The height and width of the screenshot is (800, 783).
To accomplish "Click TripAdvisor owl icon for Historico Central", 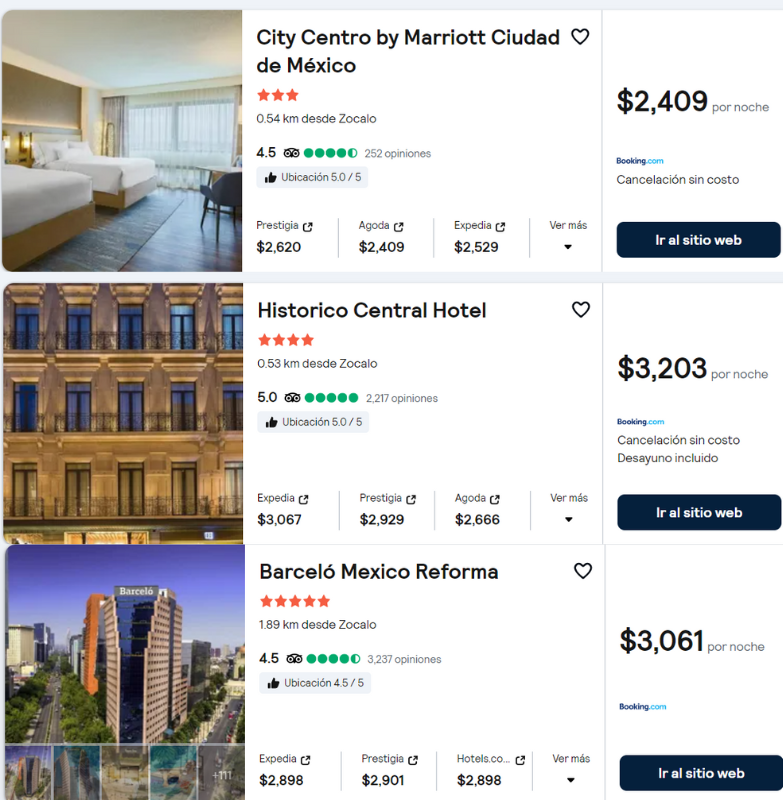I will click(x=292, y=398).
